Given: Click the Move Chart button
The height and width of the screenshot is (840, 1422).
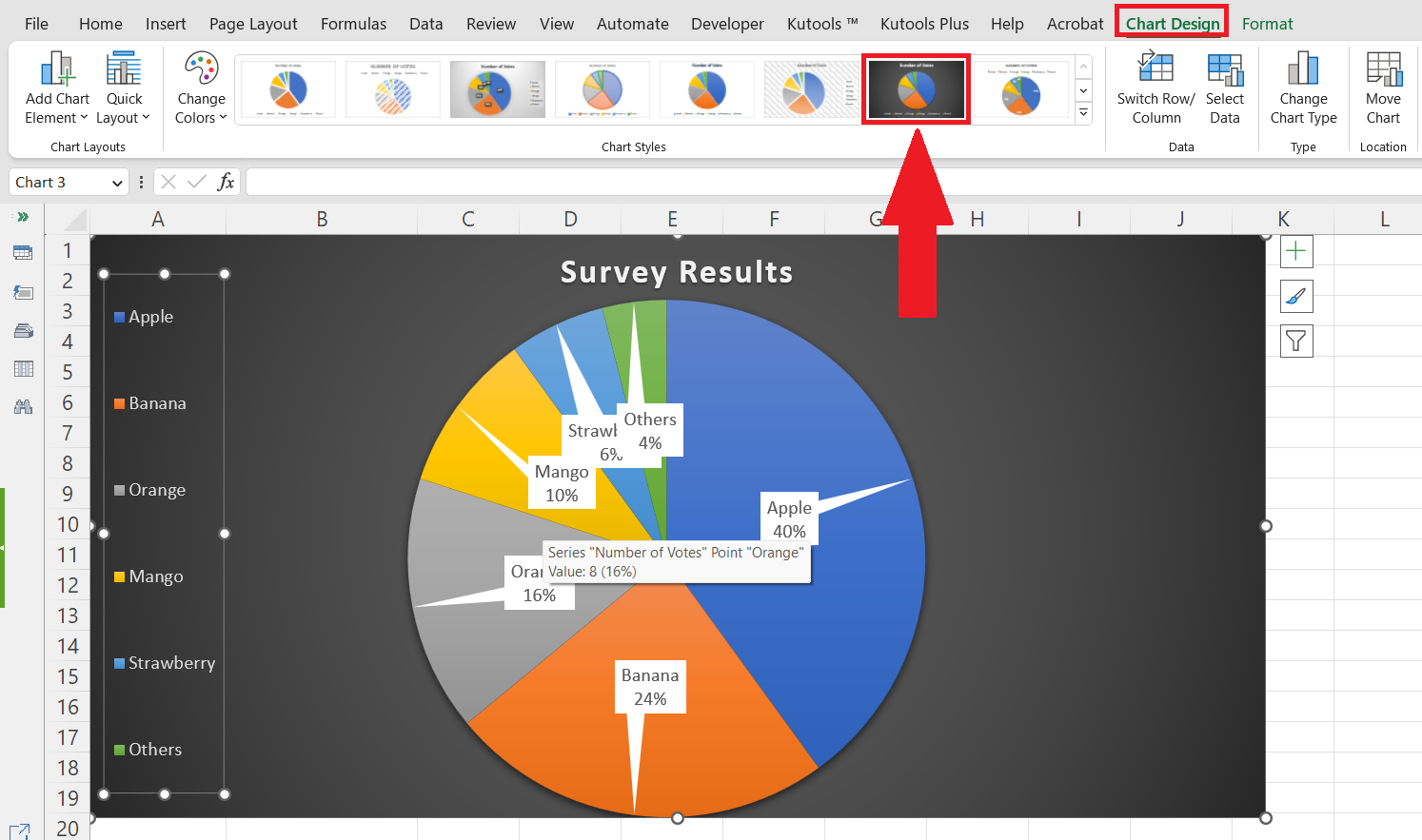Looking at the screenshot, I should pos(1383,88).
